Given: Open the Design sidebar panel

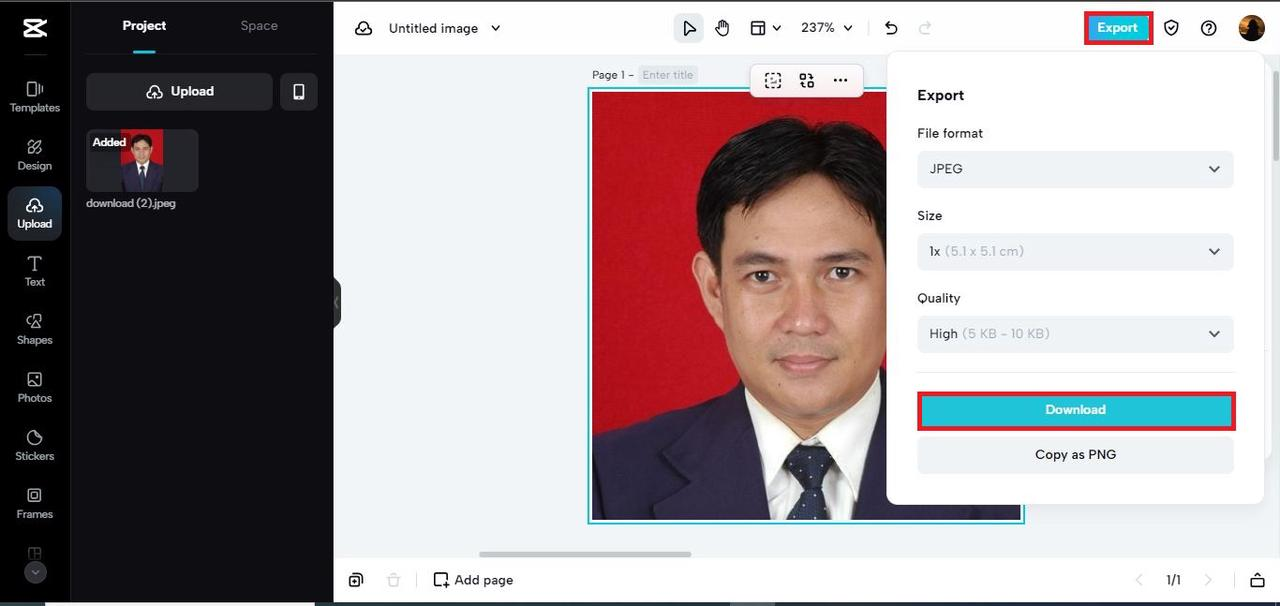Looking at the screenshot, I should tap(34, 155).
